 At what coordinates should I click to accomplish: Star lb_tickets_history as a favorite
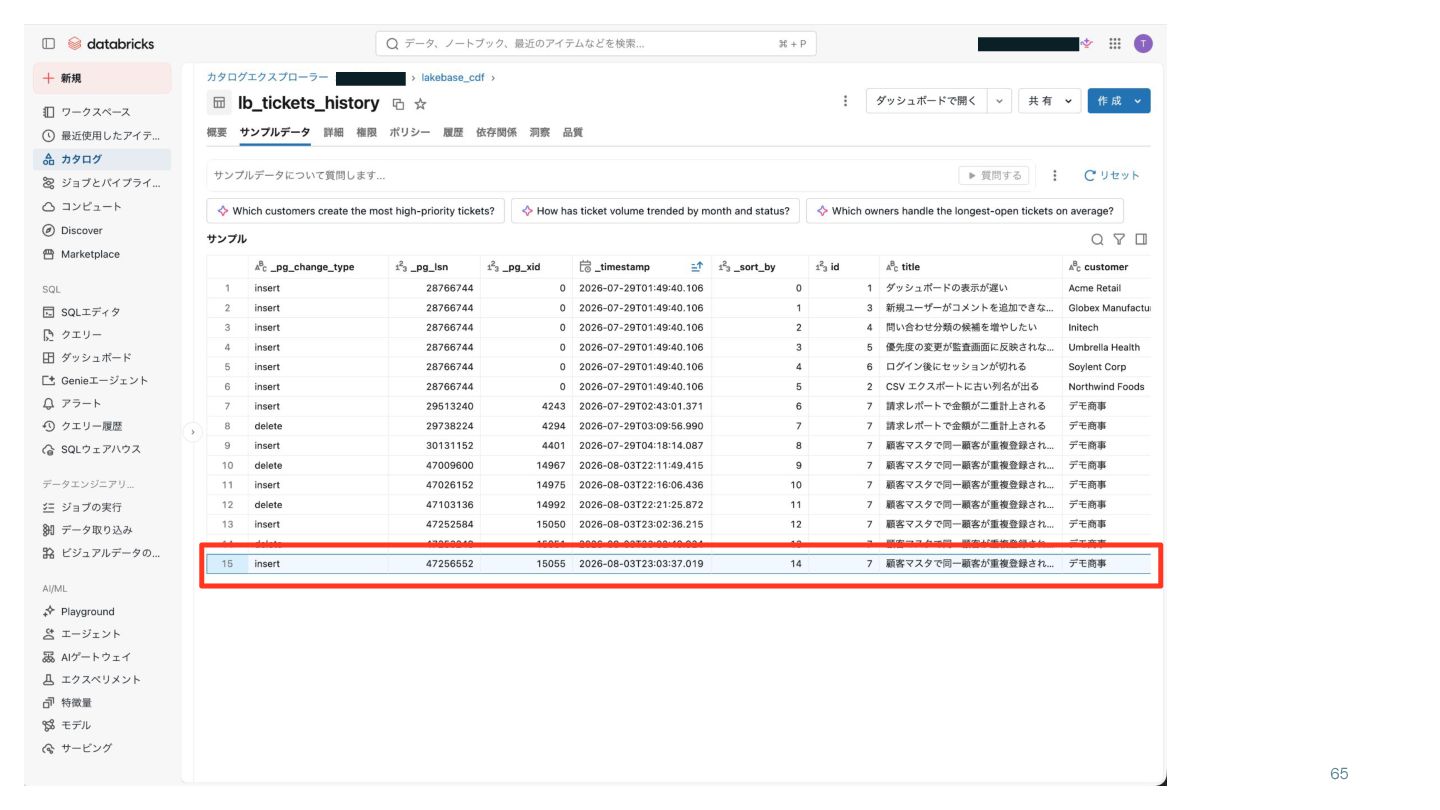coord(421,104)
